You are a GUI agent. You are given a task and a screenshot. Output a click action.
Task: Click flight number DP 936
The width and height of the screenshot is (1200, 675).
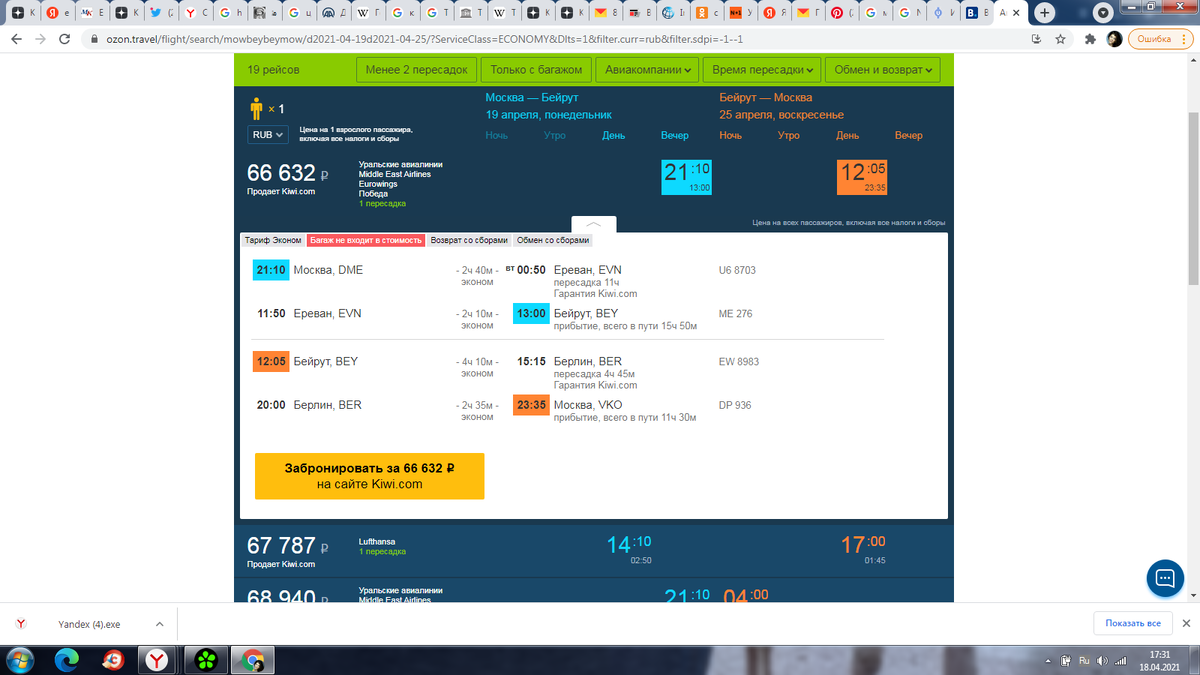tap(735, 406)
